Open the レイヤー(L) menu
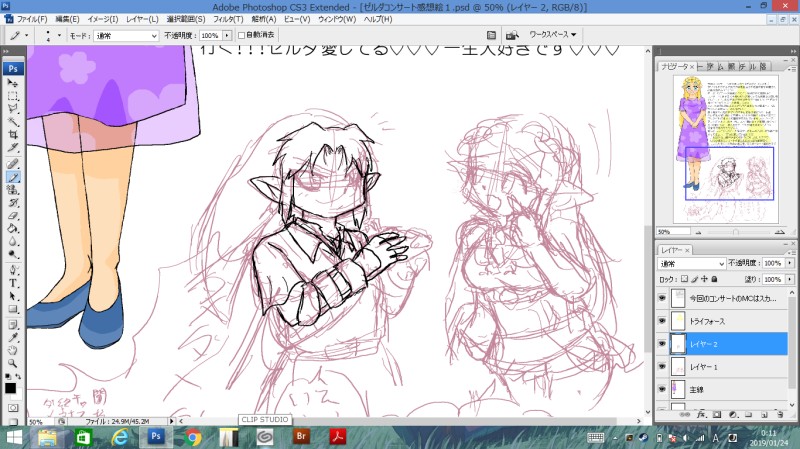800x449 pixels. pyautogui.click(x=142, y=19)
